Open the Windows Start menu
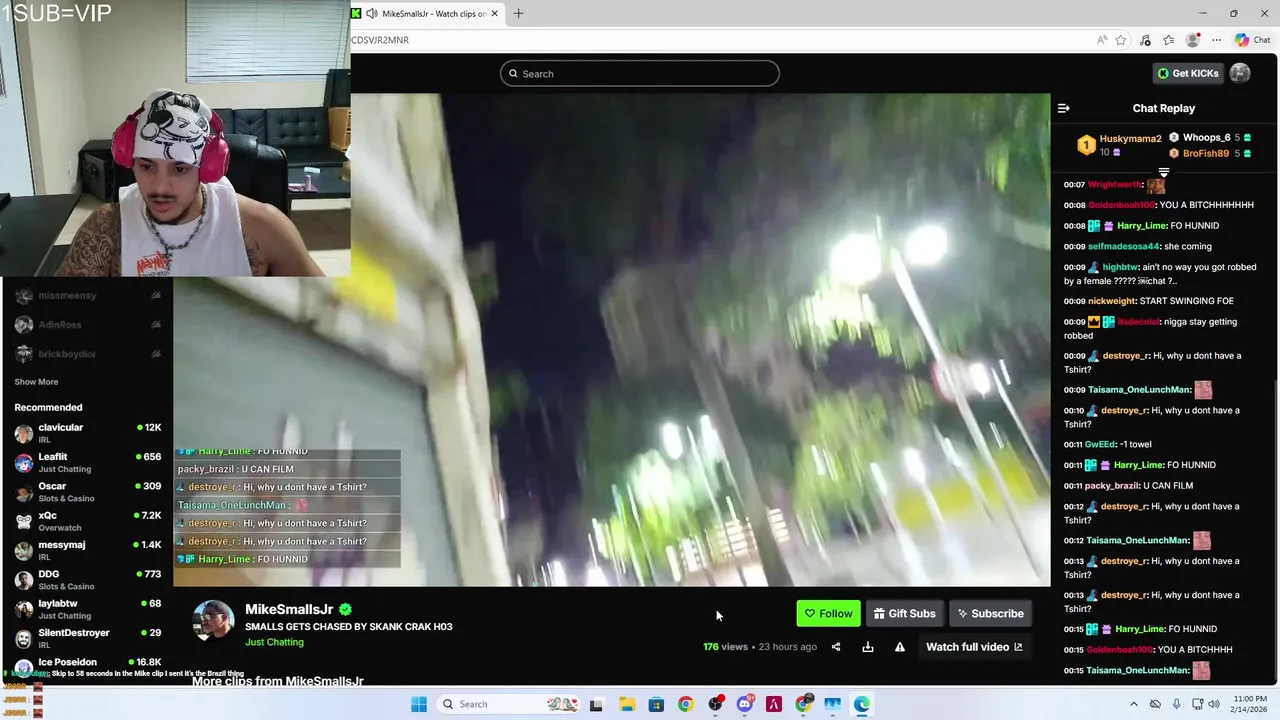The image size is (1280, 720). (x=419, y=704)
